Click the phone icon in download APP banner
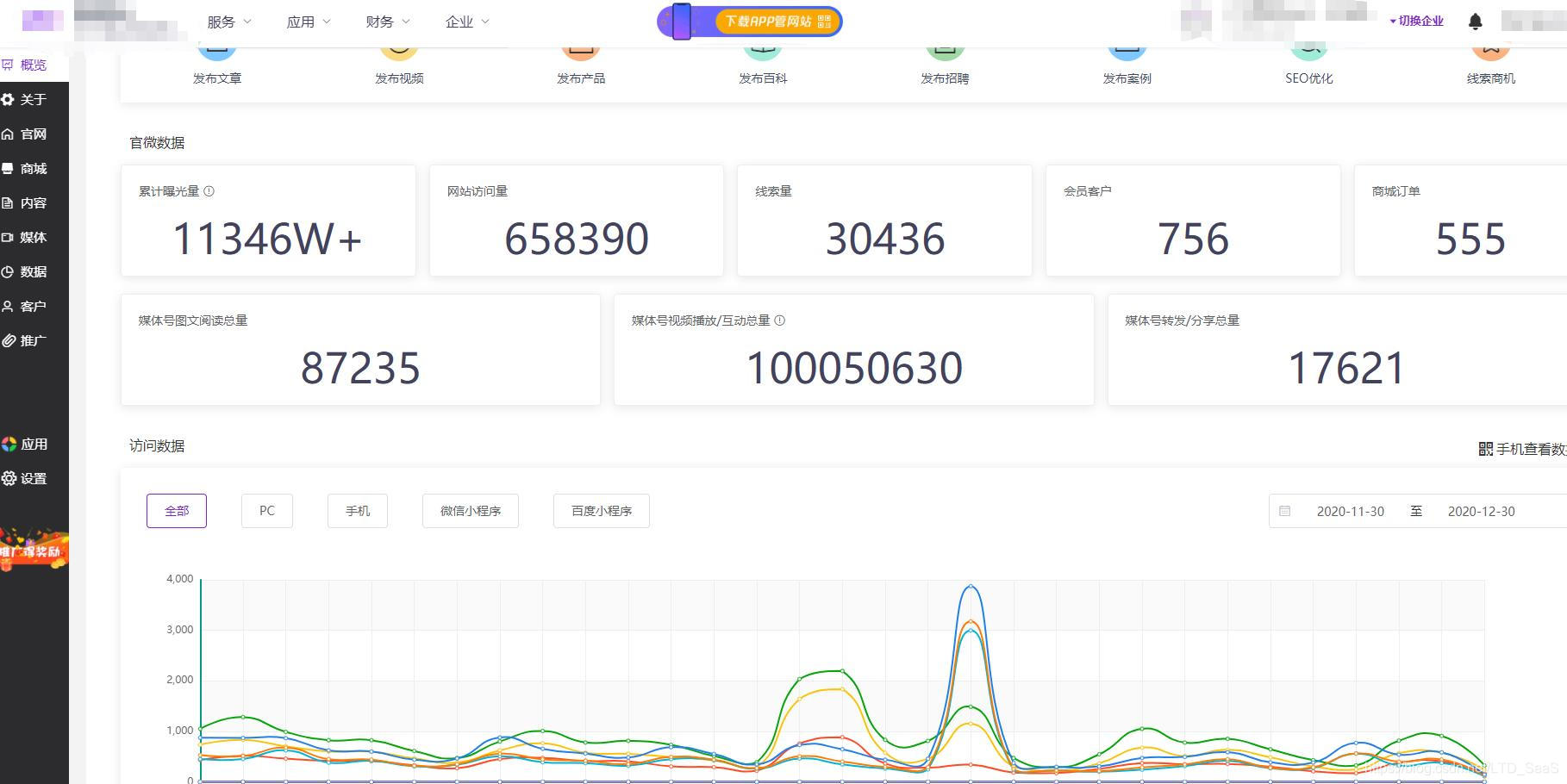 (x=681, y=22)
